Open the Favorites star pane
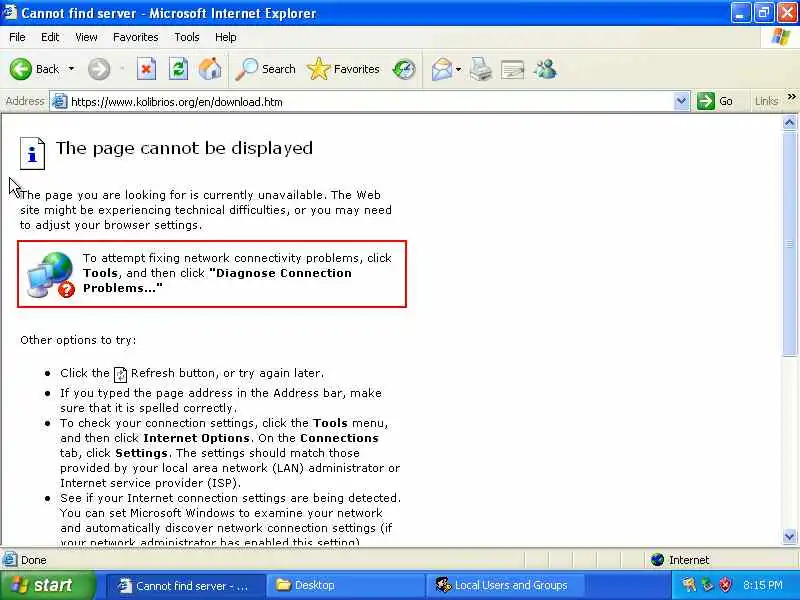 click(343, 69)
